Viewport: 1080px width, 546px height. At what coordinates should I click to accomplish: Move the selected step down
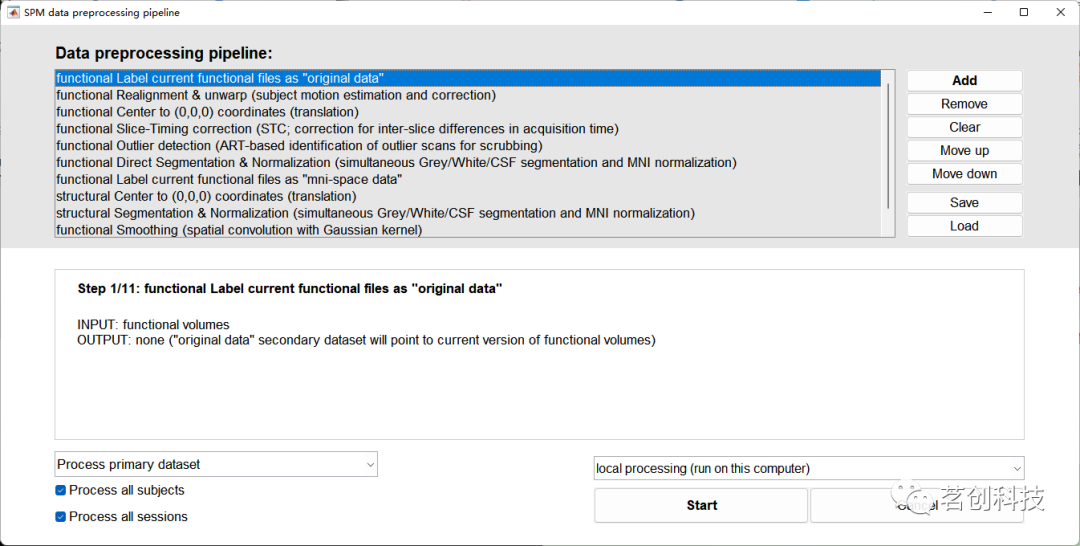964,174
